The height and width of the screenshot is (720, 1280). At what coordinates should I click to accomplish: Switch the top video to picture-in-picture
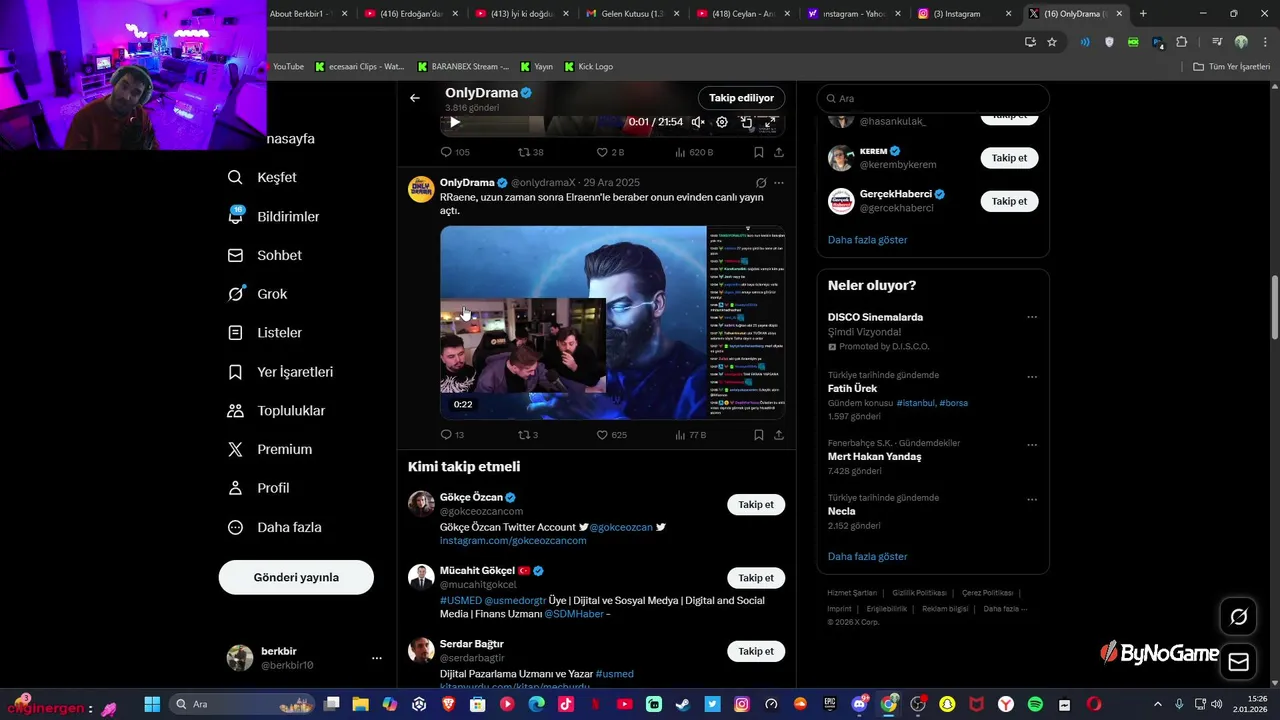pos(746,122)
